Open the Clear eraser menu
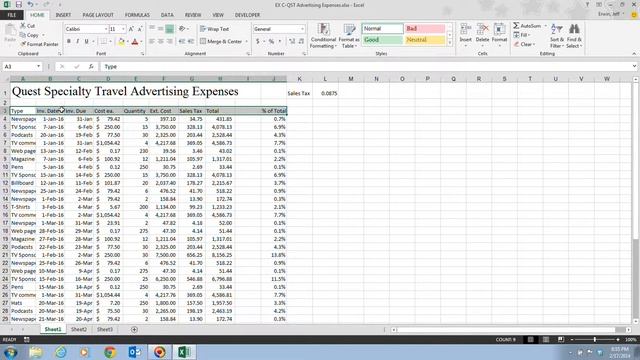 pos(524,44)
